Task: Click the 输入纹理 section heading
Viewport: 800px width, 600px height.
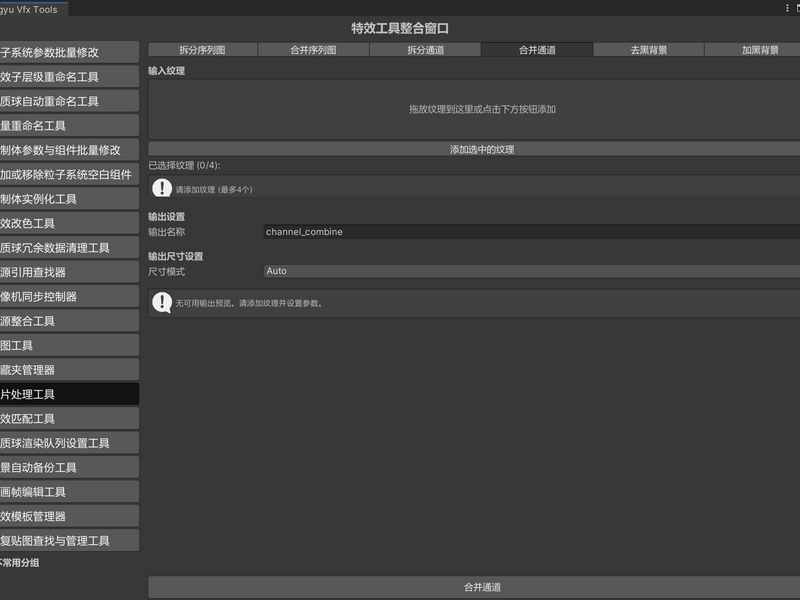Action: (x=166, y=71)
